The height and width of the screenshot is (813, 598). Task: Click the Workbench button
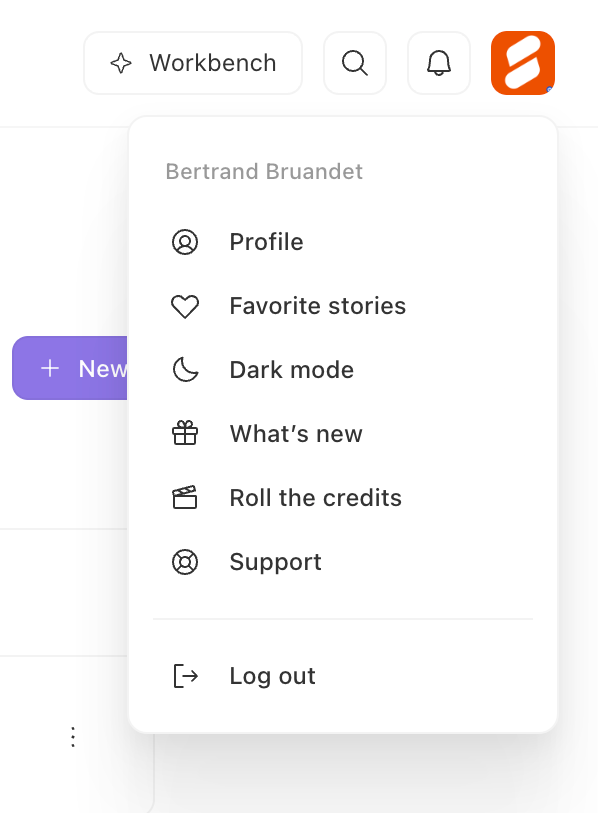click(192, 62)
